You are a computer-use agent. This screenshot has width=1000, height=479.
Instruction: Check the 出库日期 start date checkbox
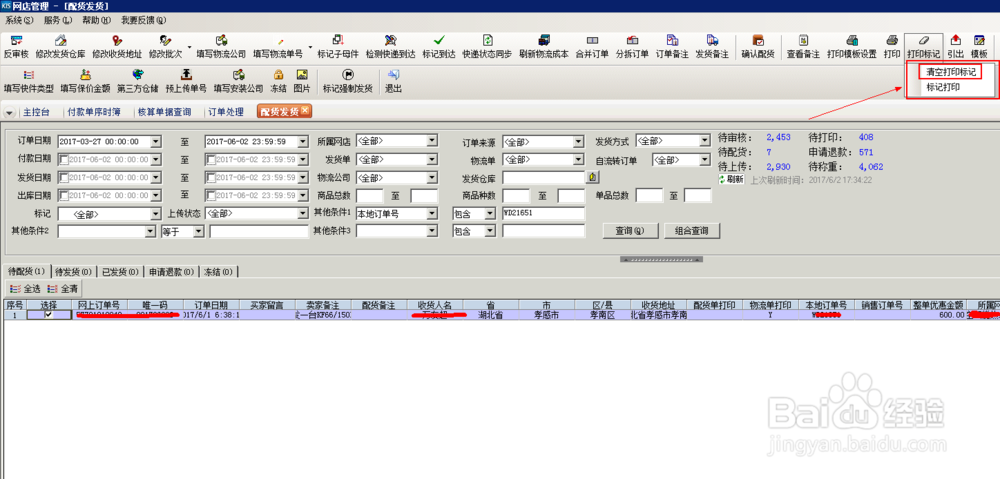pos(64,195)
